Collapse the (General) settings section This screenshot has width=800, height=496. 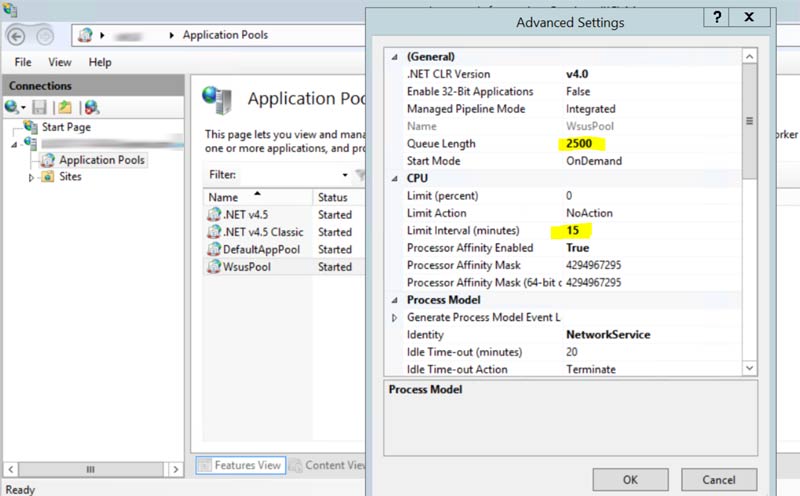pos(394,57)
